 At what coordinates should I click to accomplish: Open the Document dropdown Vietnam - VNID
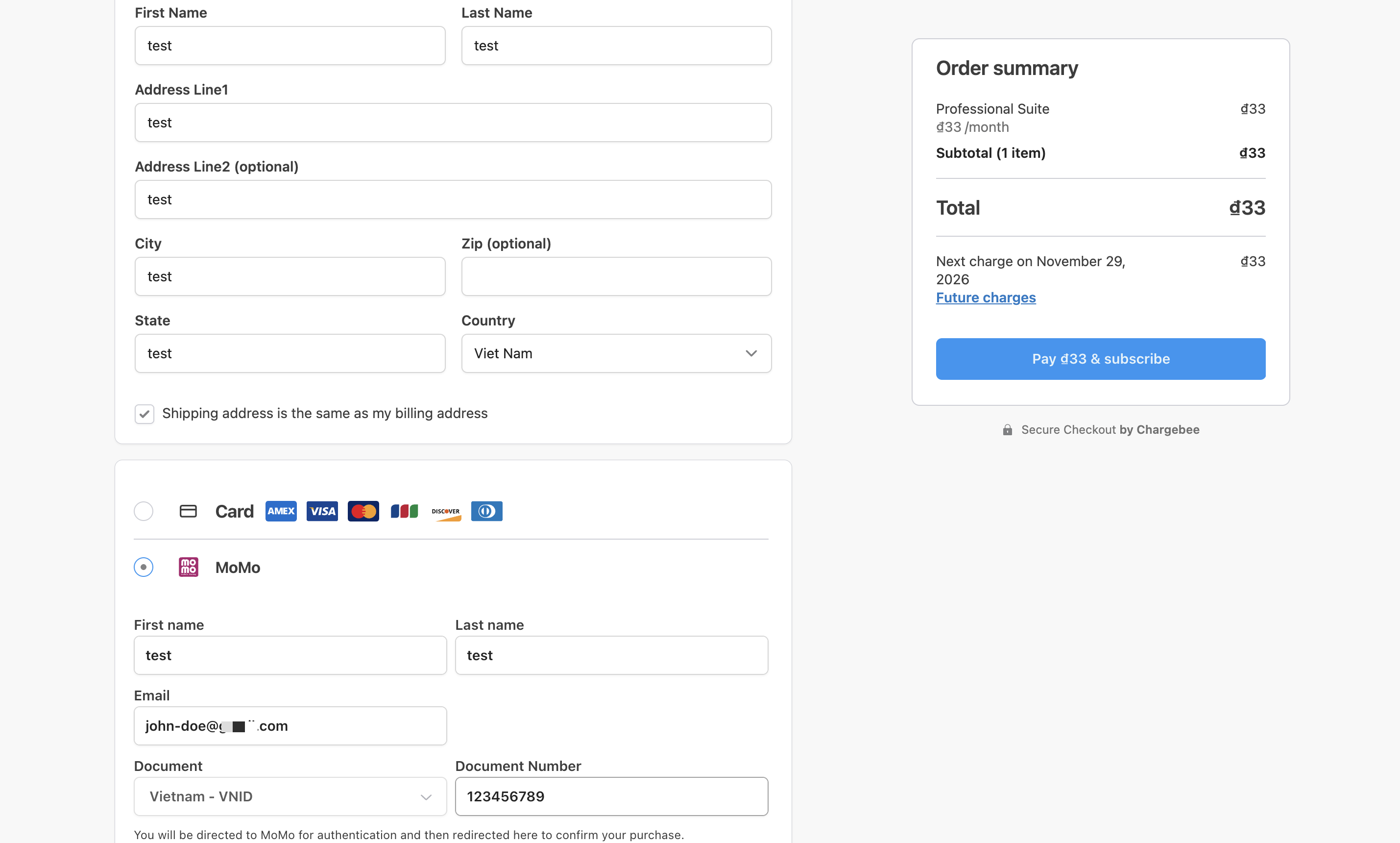[290, 796]
